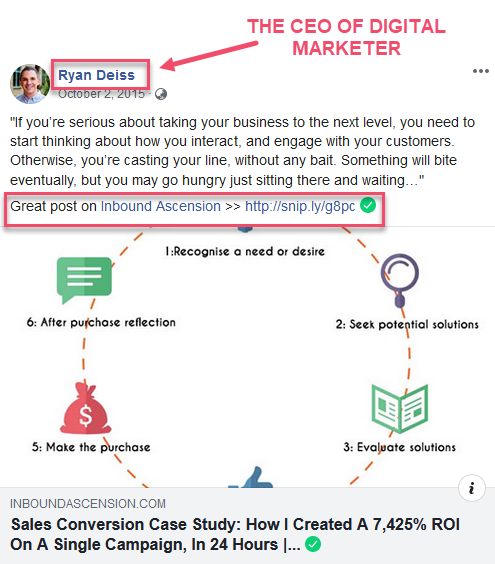Open the snip.ly/g8pc short link
This screenshot has width=495, height=564.
tap(300, 206)
